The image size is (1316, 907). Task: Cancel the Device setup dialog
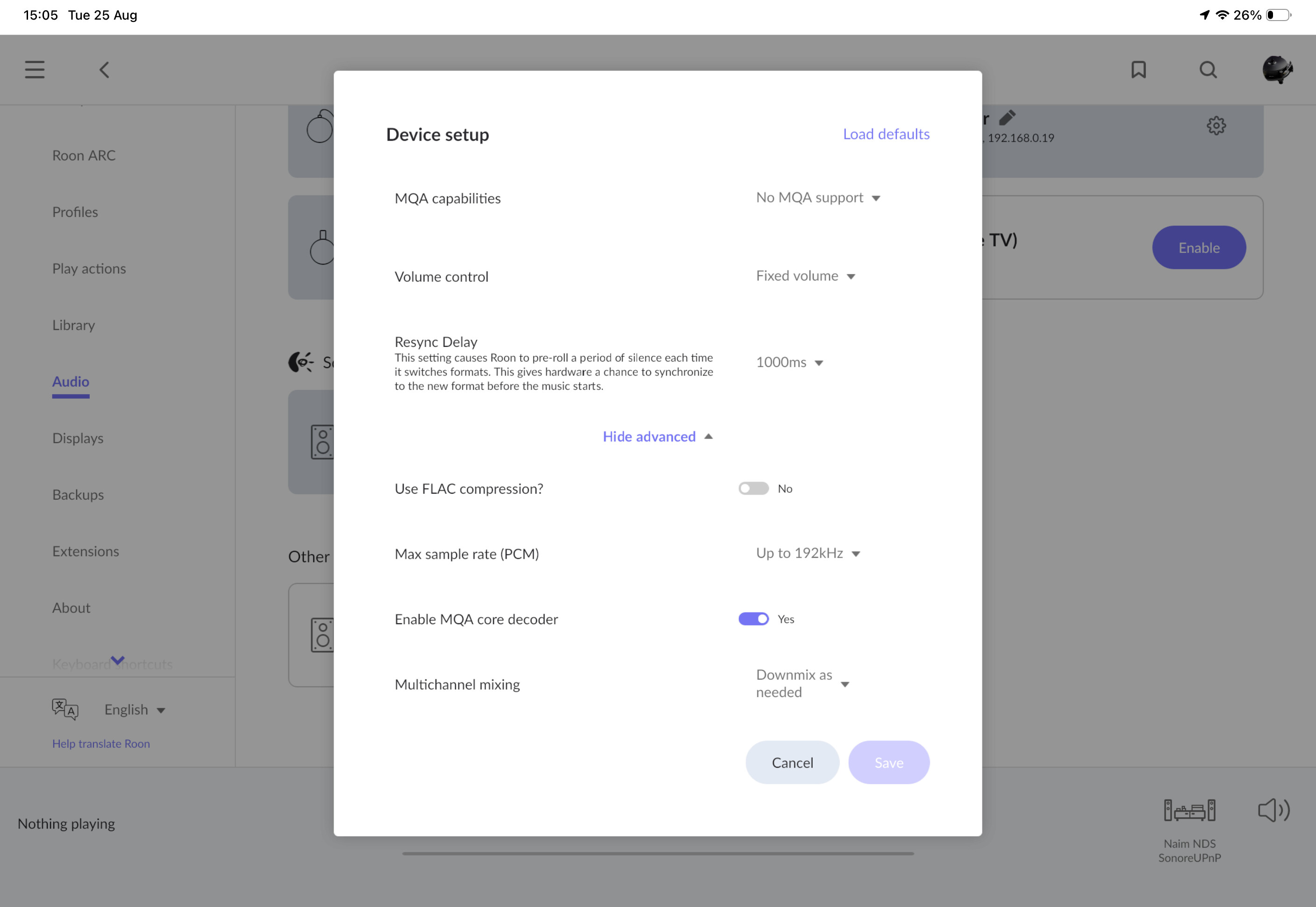792,763
